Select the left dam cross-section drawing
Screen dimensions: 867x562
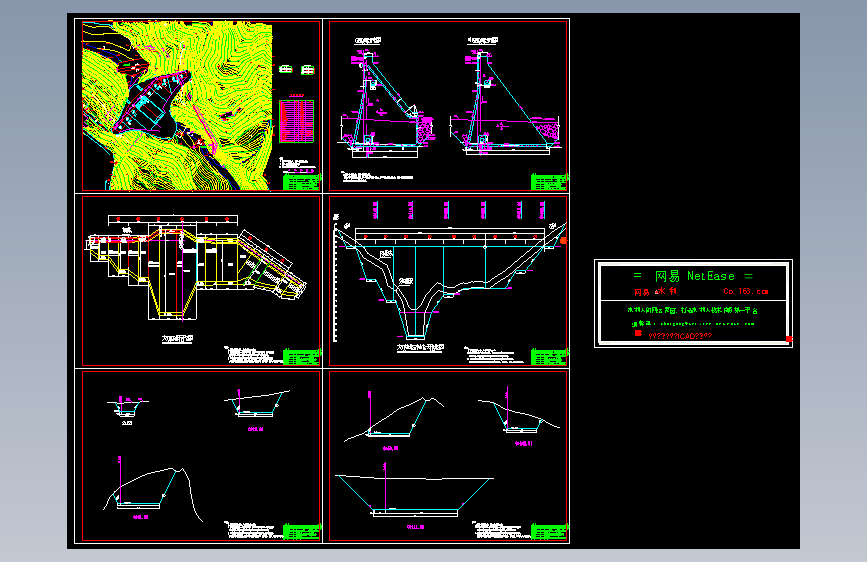click(x=387, y=104)
